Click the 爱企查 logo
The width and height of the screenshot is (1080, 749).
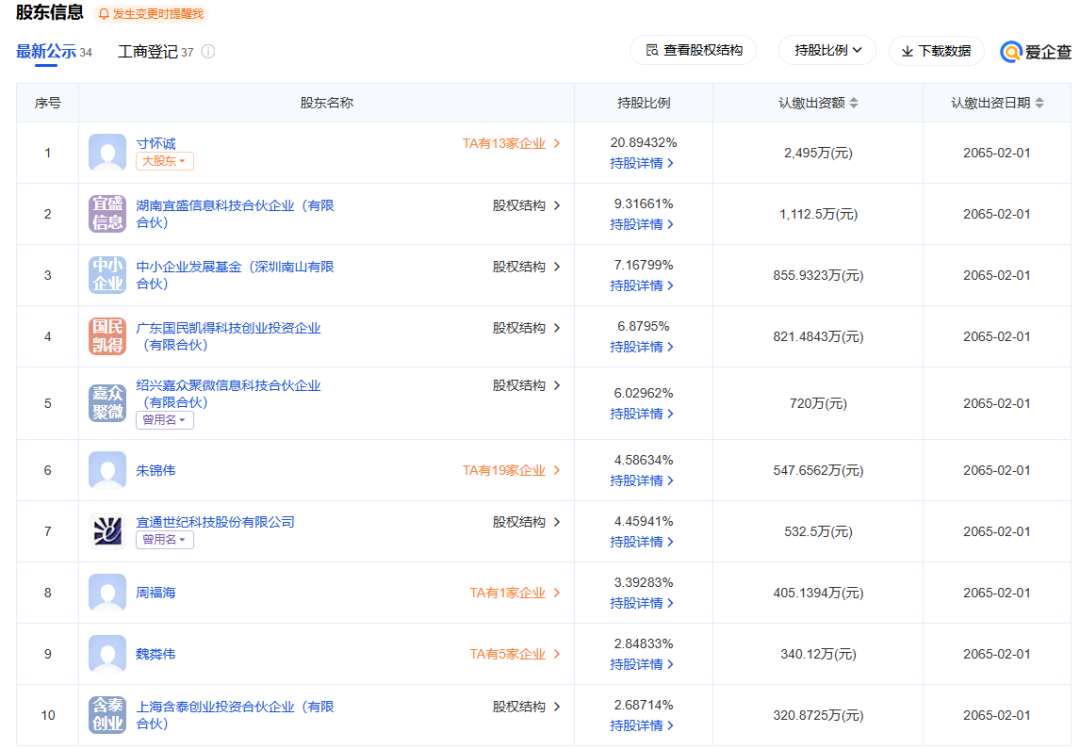[x=1035, y=51]
